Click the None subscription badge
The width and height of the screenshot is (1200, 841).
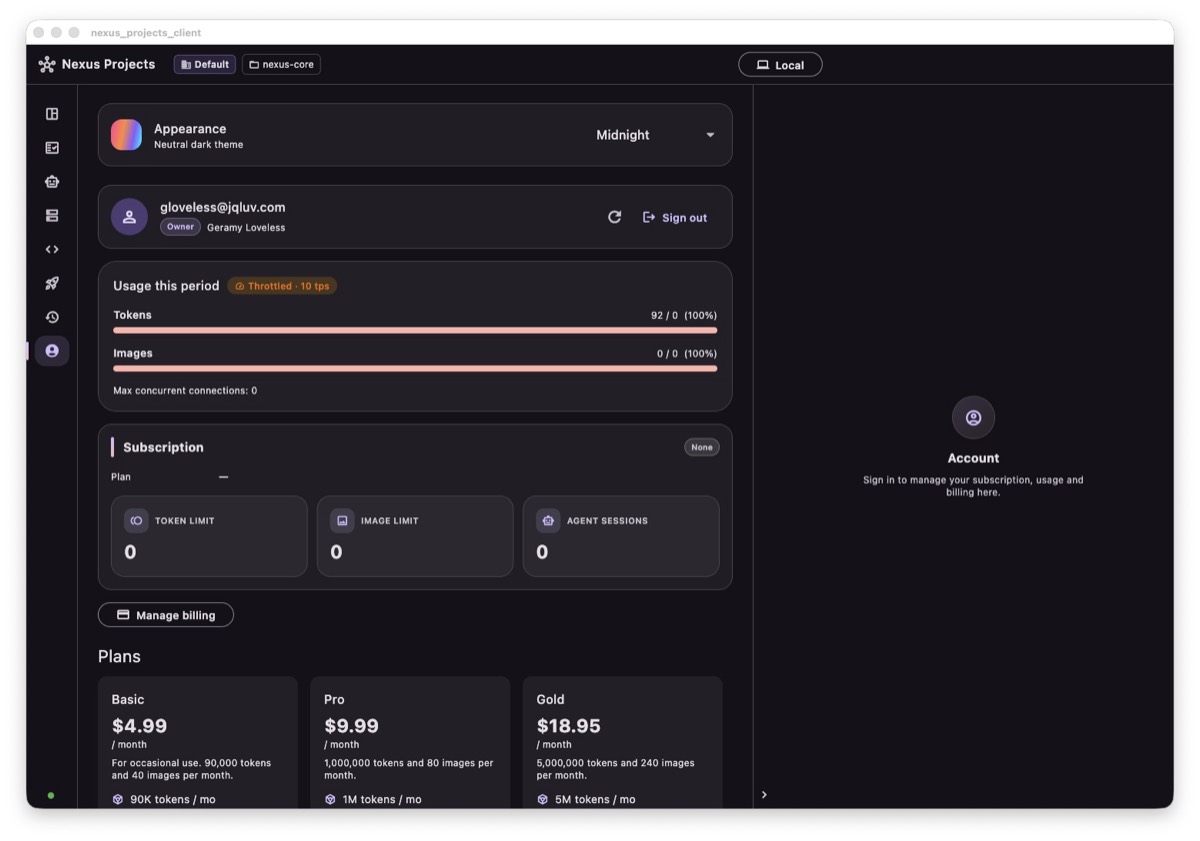pyautogui.click(x=702, y=447)
